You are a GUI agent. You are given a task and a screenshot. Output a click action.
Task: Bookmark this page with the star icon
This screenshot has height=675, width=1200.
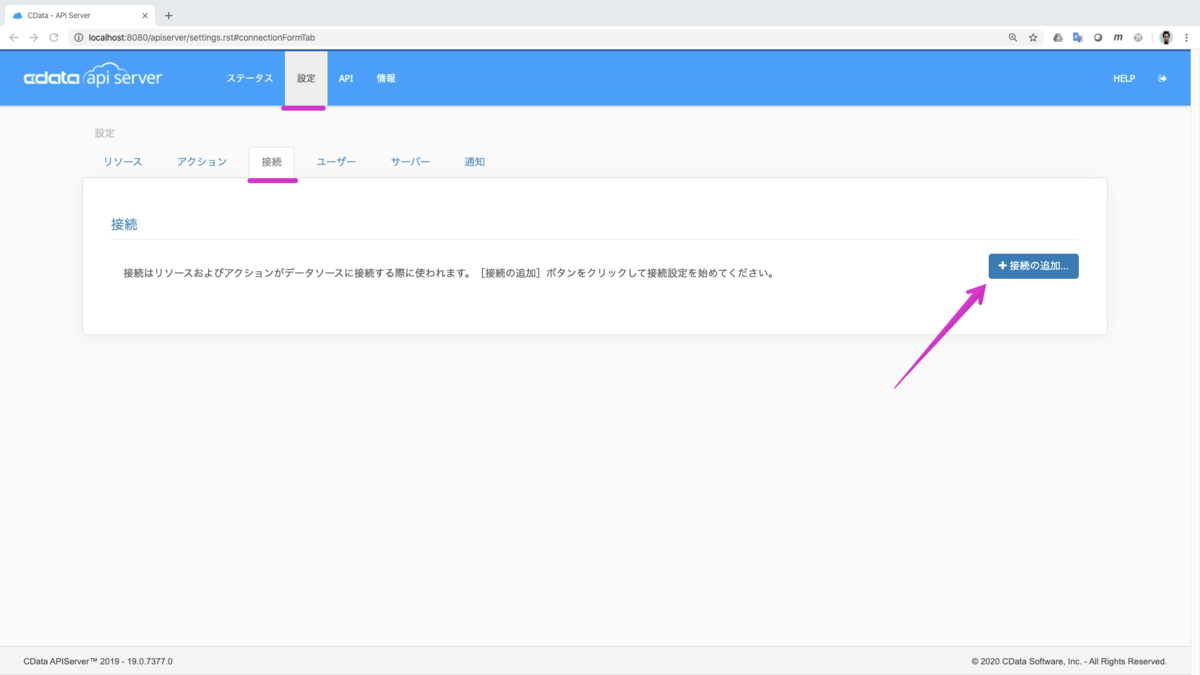[x=1033, y=38]
